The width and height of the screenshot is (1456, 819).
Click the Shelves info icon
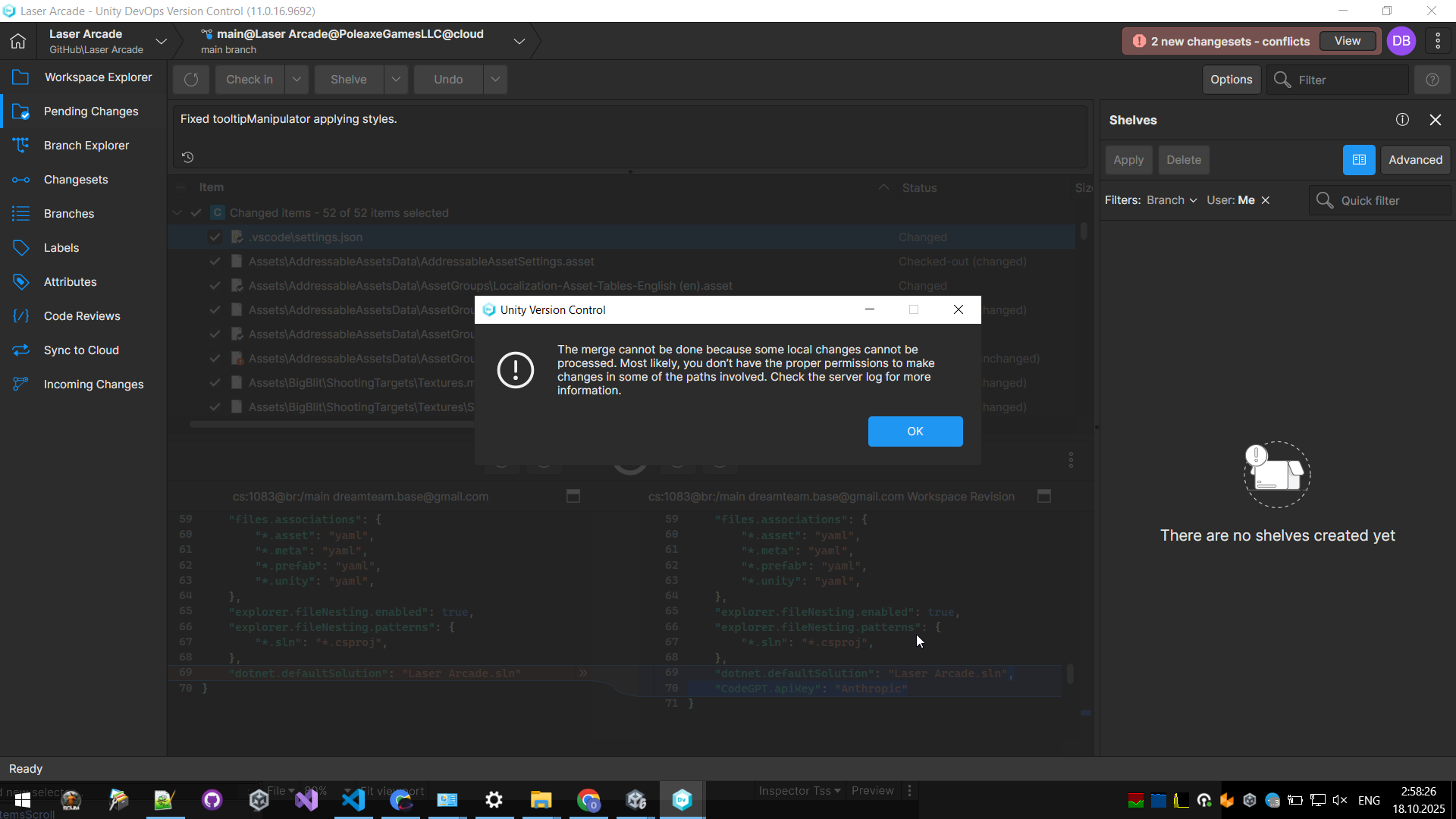pyautogui.click(x=1402, y=120)
